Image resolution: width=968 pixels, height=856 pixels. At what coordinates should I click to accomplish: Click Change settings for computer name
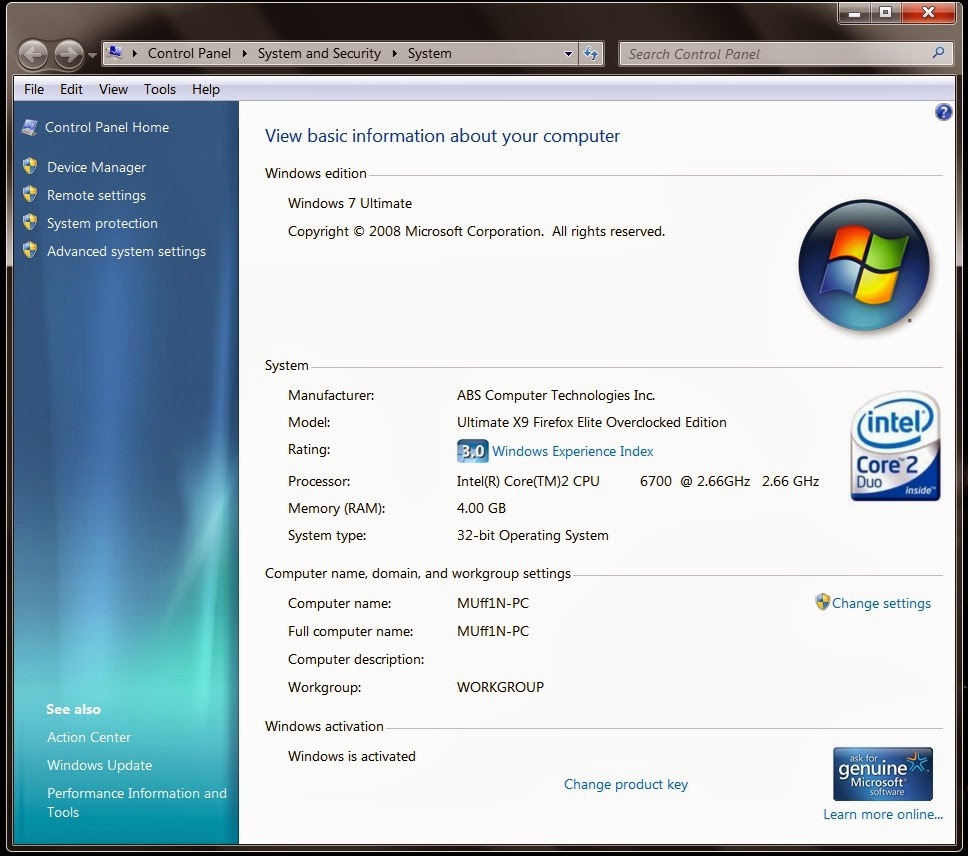(x=881, y=604)
